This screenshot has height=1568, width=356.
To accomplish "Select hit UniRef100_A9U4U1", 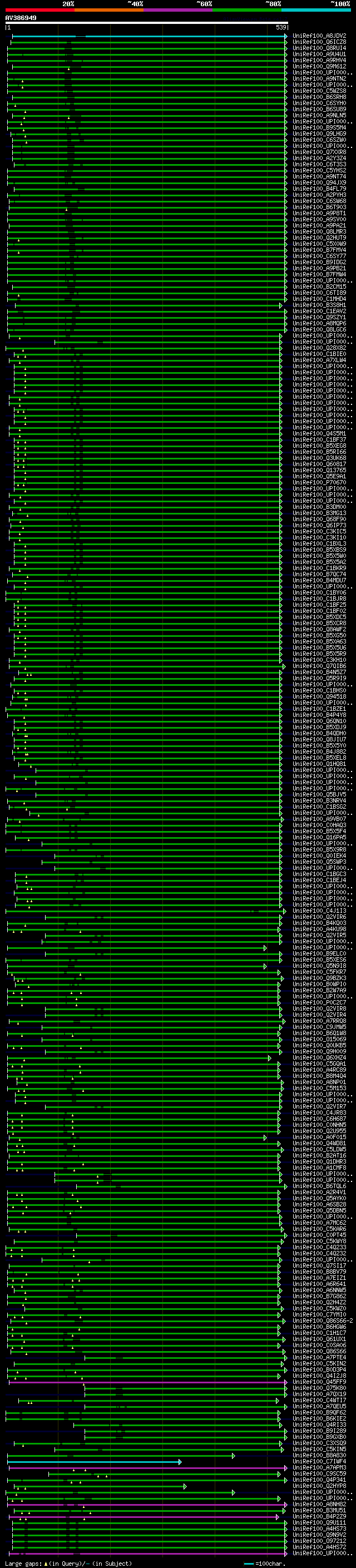I will click(x=319, y=54).
